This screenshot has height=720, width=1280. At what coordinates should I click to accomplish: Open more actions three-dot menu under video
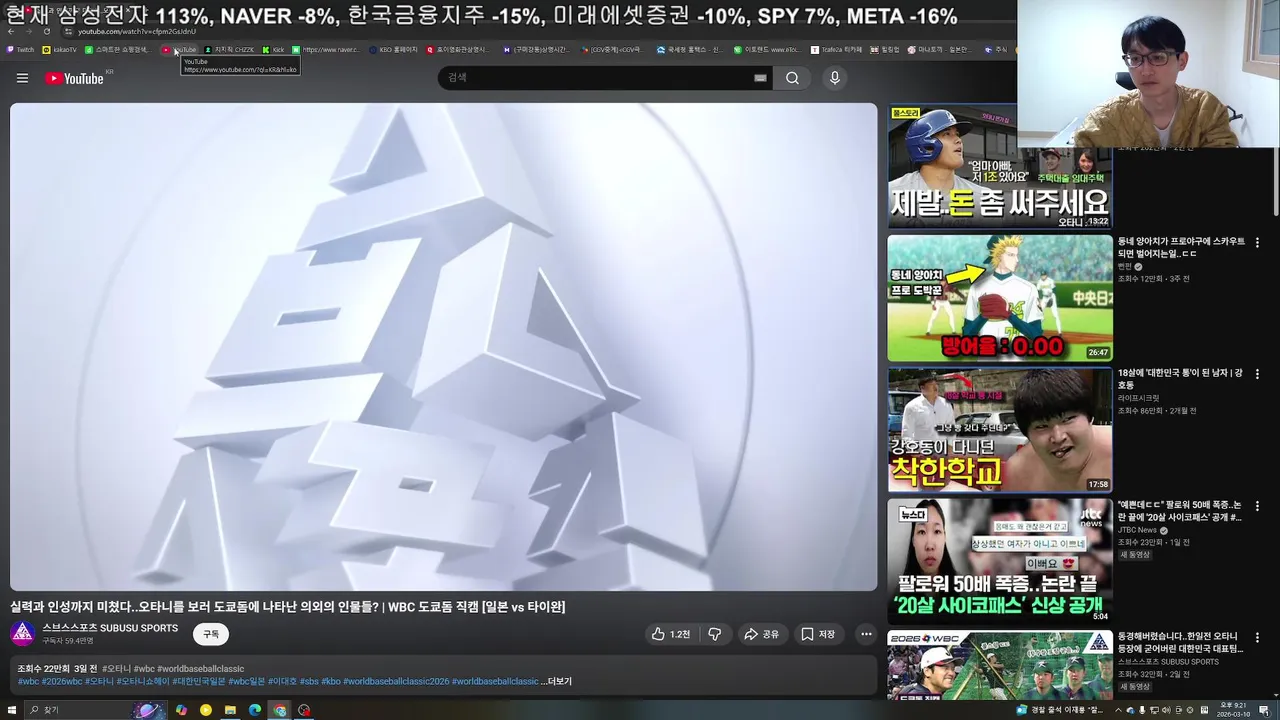point(866,634)
